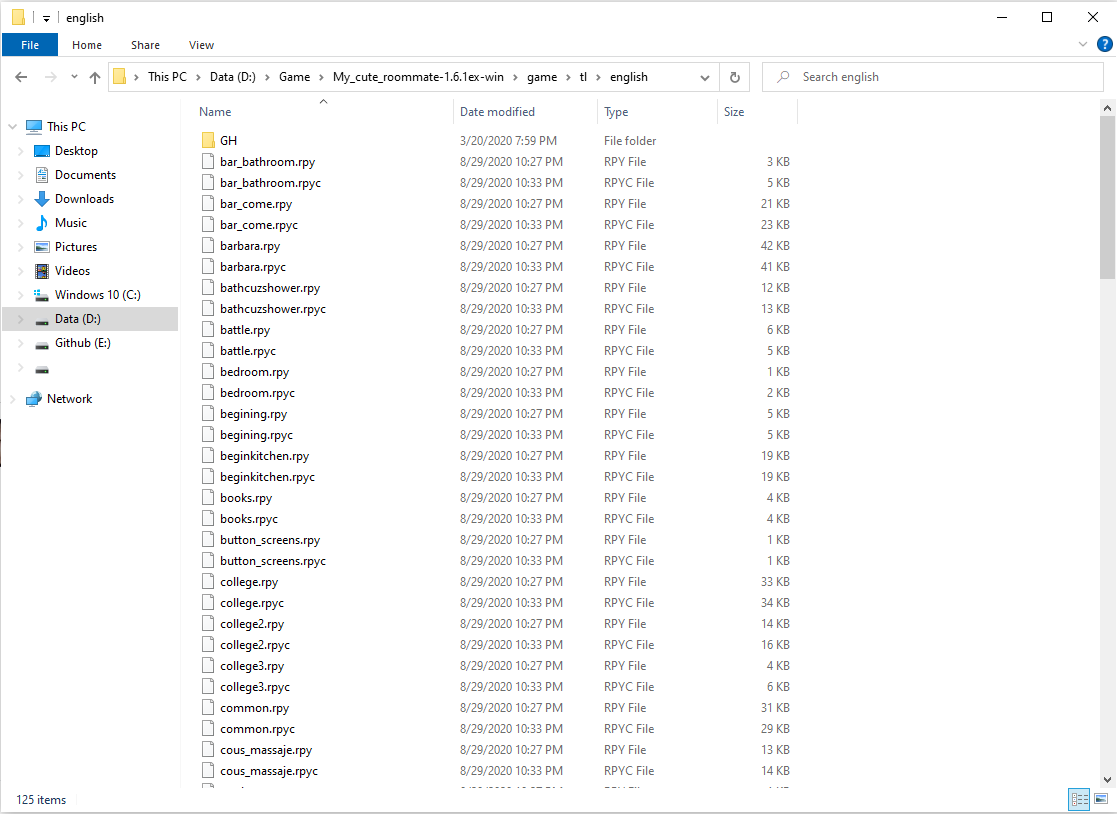Select college.rpy file icon
The width and height of the screenshot is (1117, 814).
(208, 581)
